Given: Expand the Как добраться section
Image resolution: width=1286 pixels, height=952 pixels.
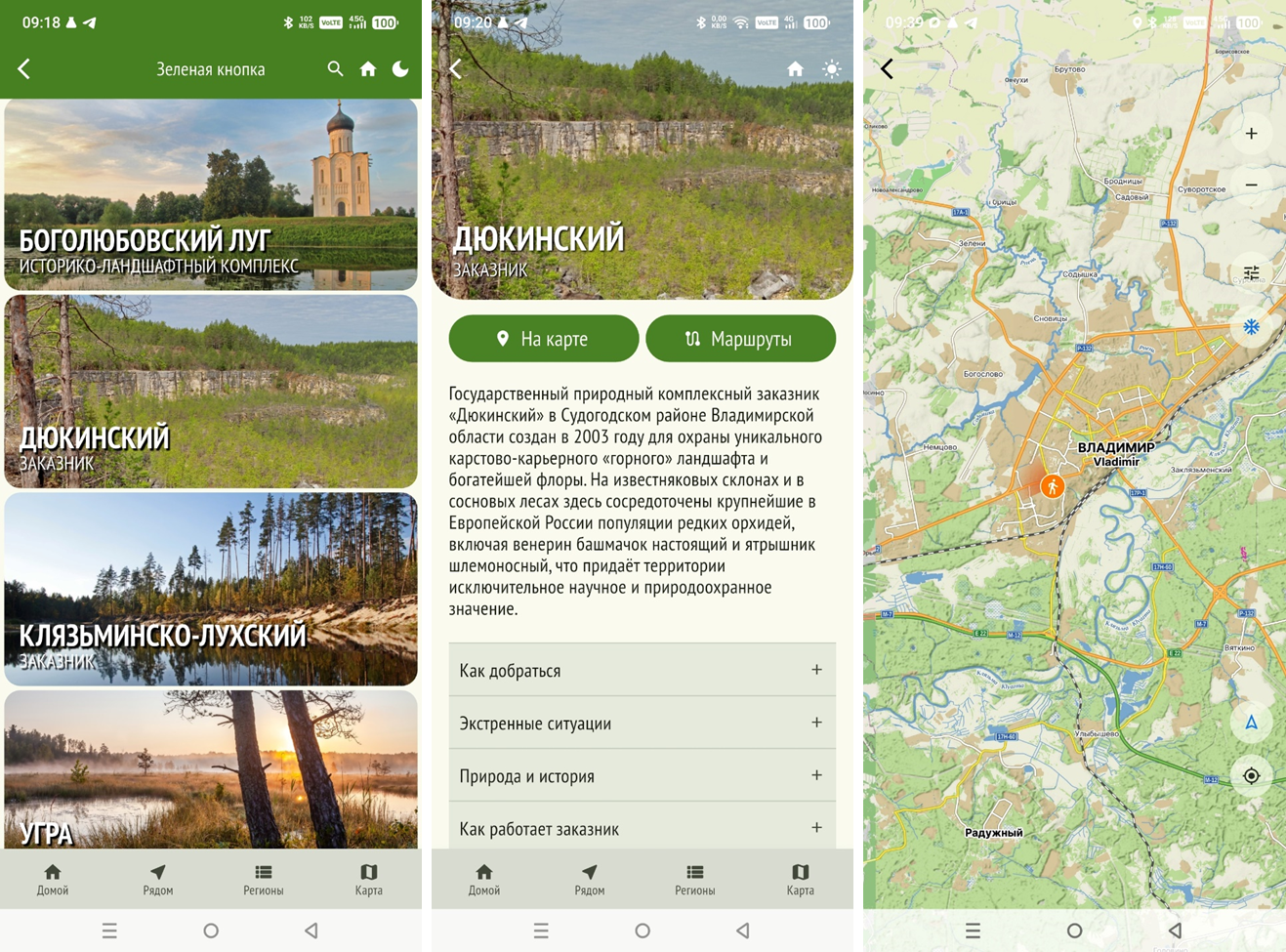Looking at the screenshot, I should pyautogui.click(x=643, y=670).
